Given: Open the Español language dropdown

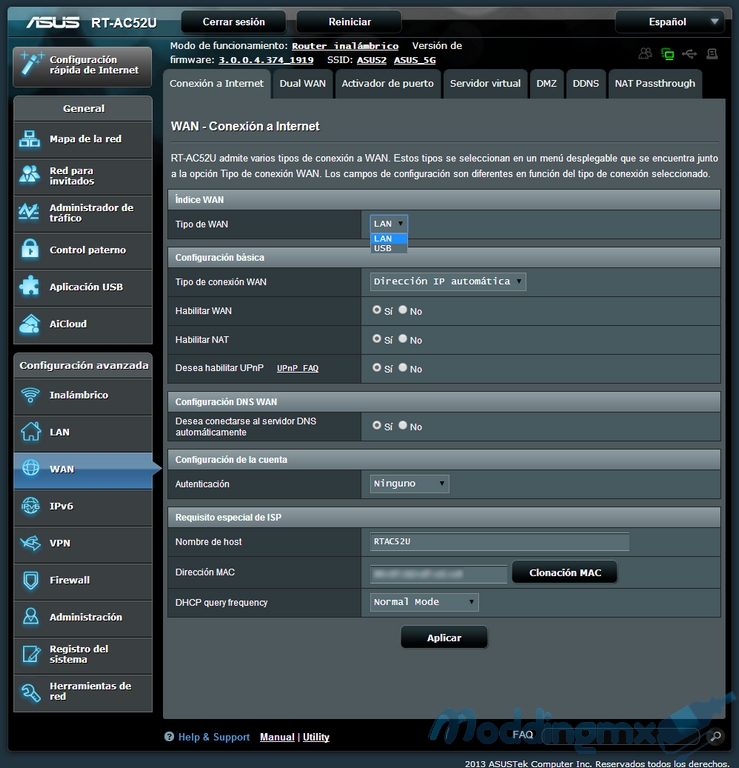Looking at the screenshot, I should click(669, 22).
